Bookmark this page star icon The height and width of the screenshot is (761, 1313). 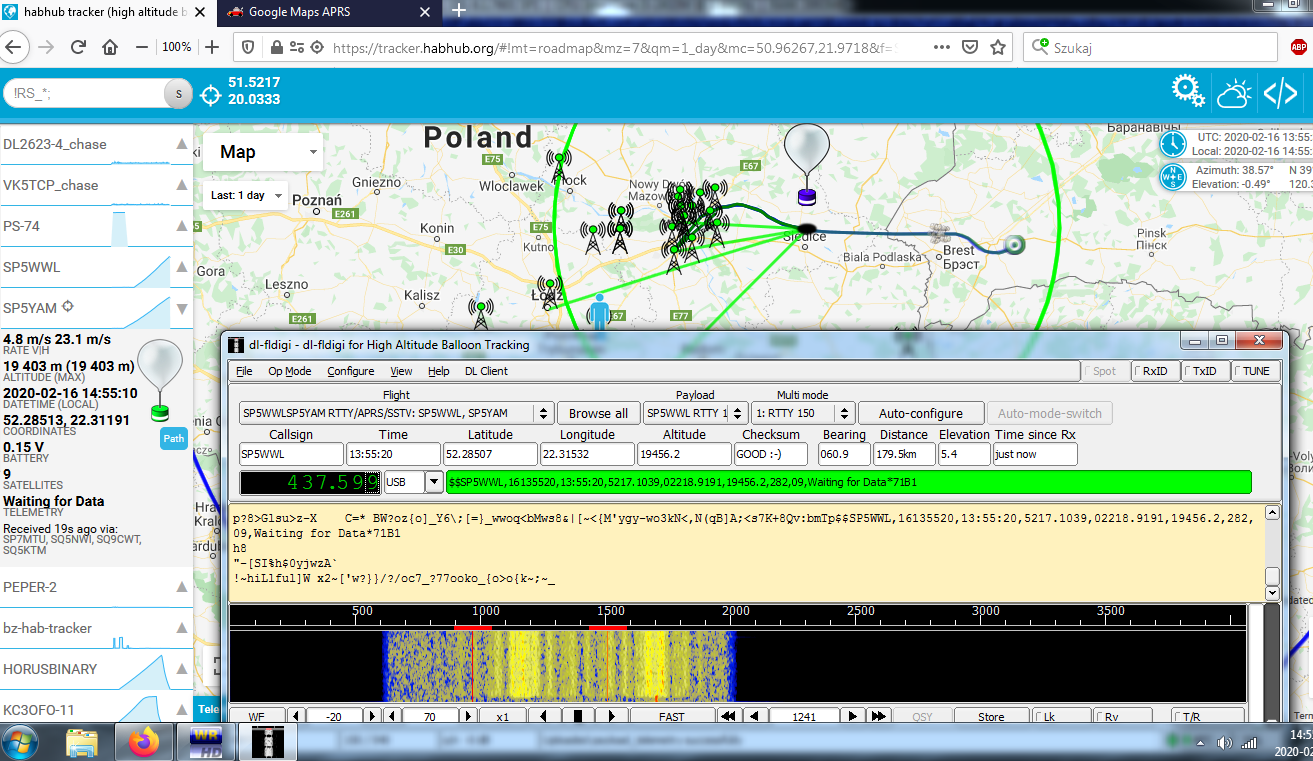coord(998,47)
